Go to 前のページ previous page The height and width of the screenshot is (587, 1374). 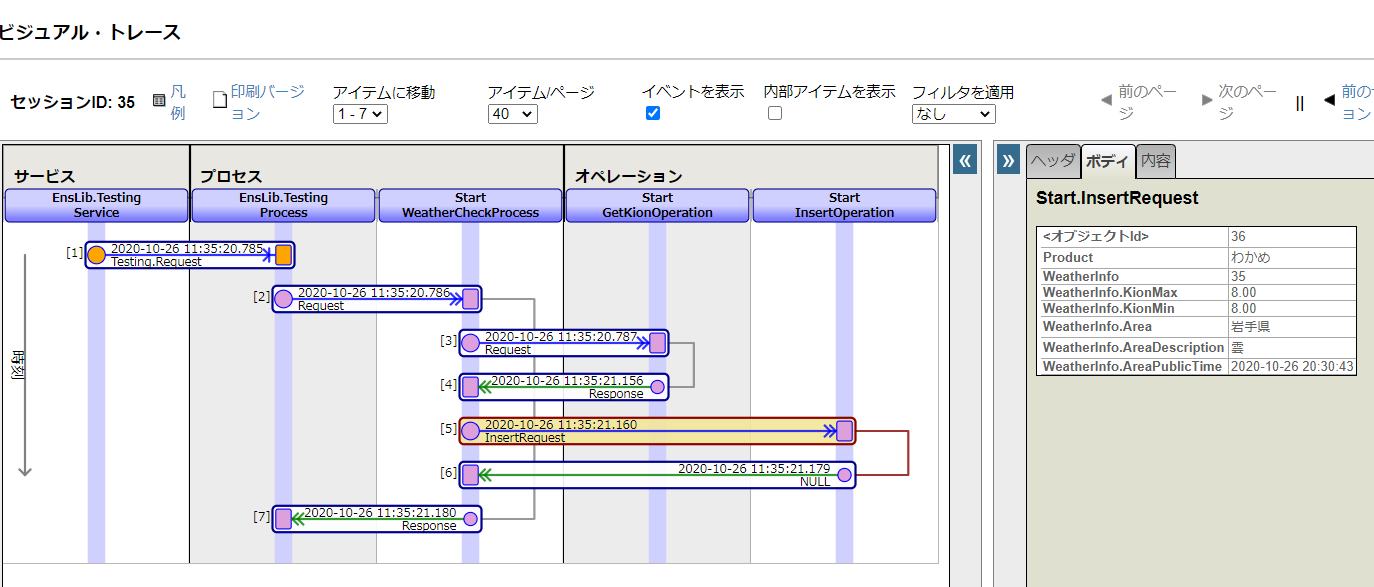tap(1140, 101)
